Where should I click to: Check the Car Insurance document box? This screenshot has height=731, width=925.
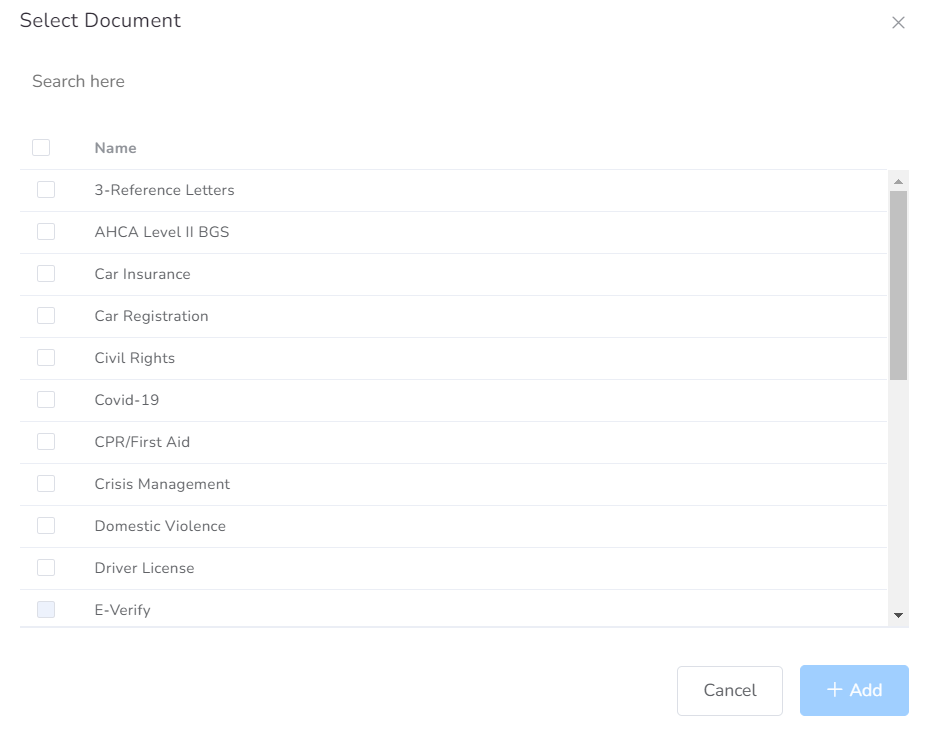click(46, 274)
